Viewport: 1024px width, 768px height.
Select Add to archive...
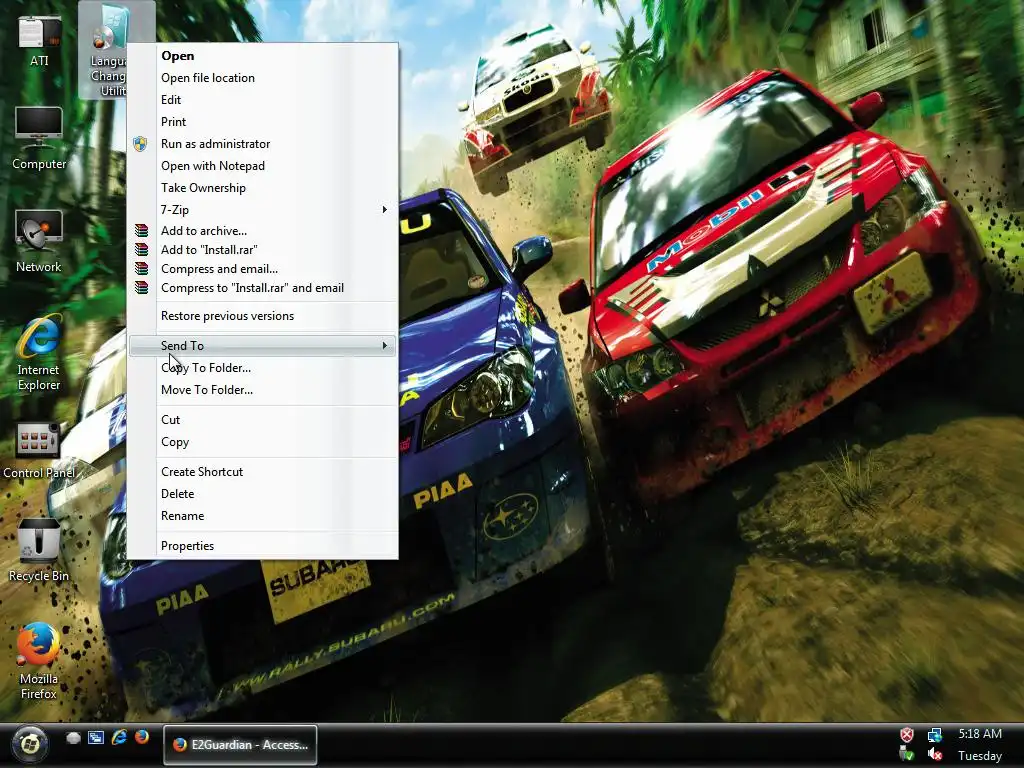(263, 231)
